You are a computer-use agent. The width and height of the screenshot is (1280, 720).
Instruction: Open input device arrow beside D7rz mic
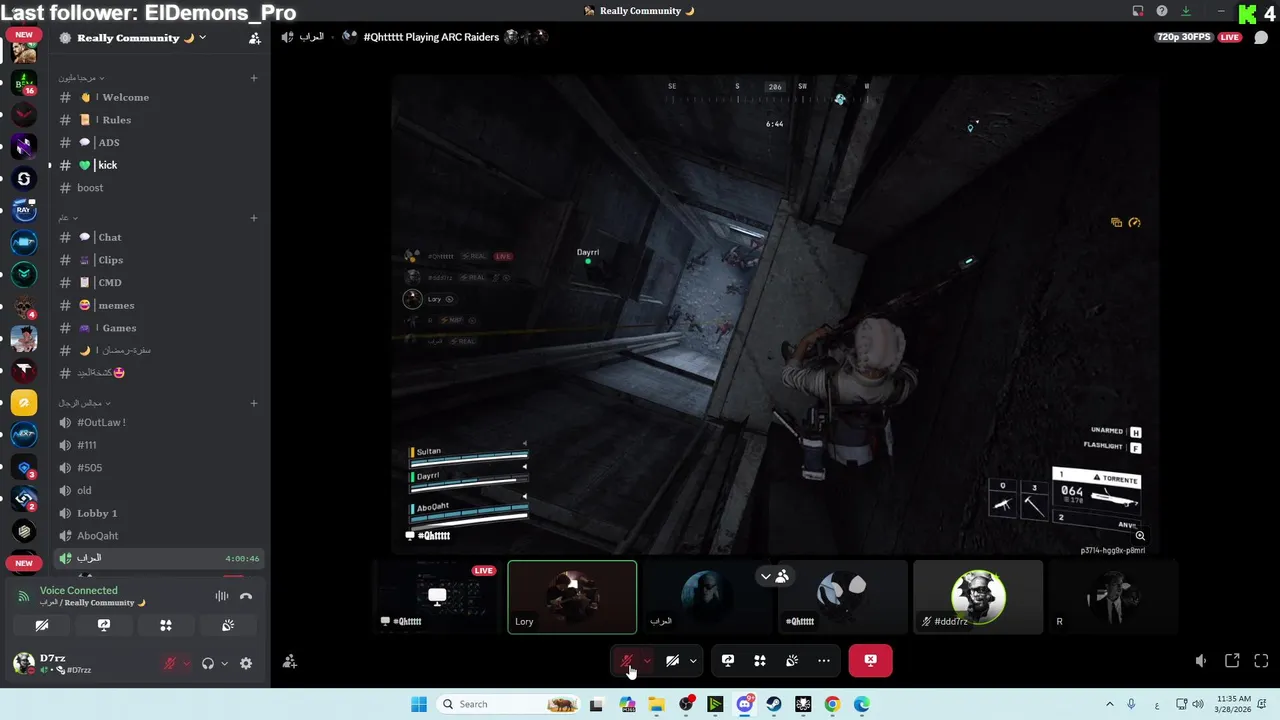186,663
